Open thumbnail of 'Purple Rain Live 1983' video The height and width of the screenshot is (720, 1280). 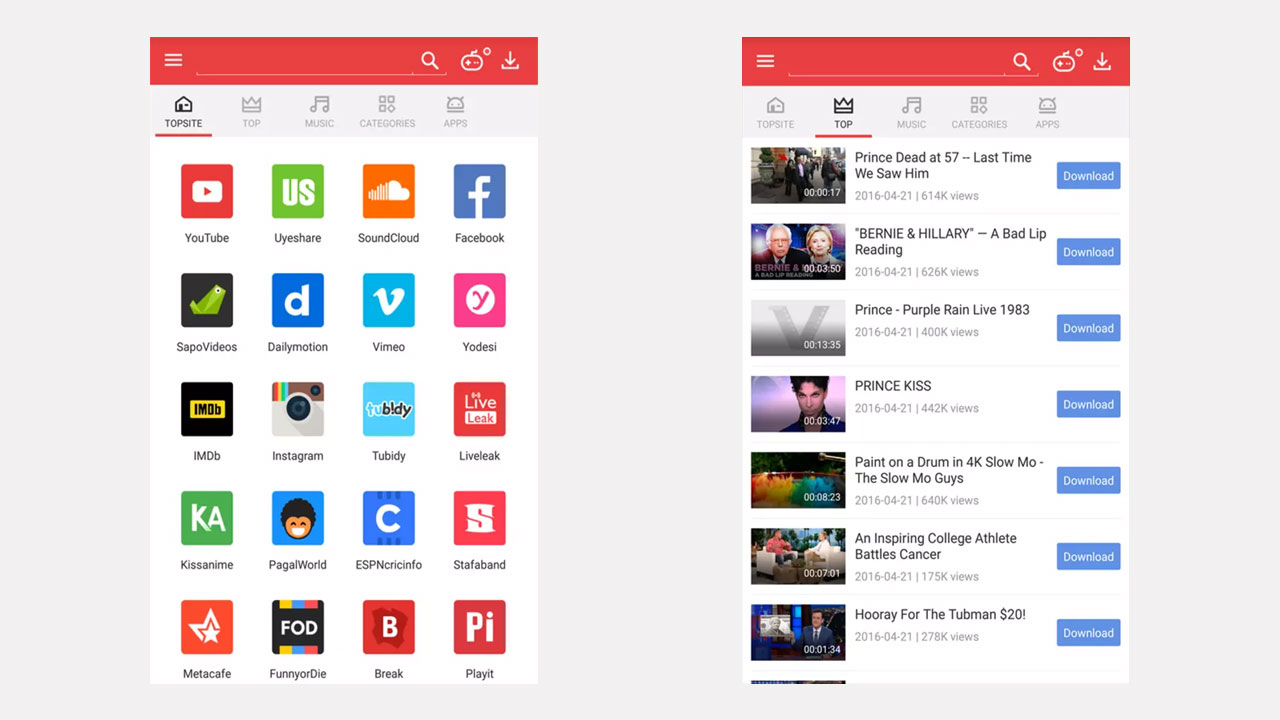coord(798,328)
